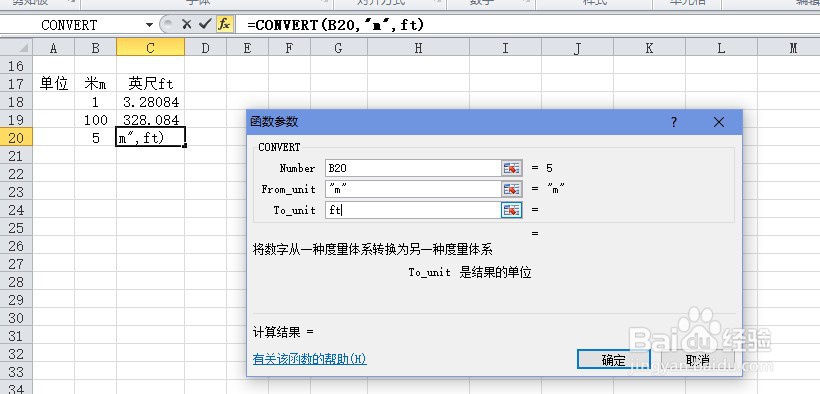Viewport: 820px width, 394px height.
Task: Collapse dialog via To_unit range selector icon
Action: (511, 210)
